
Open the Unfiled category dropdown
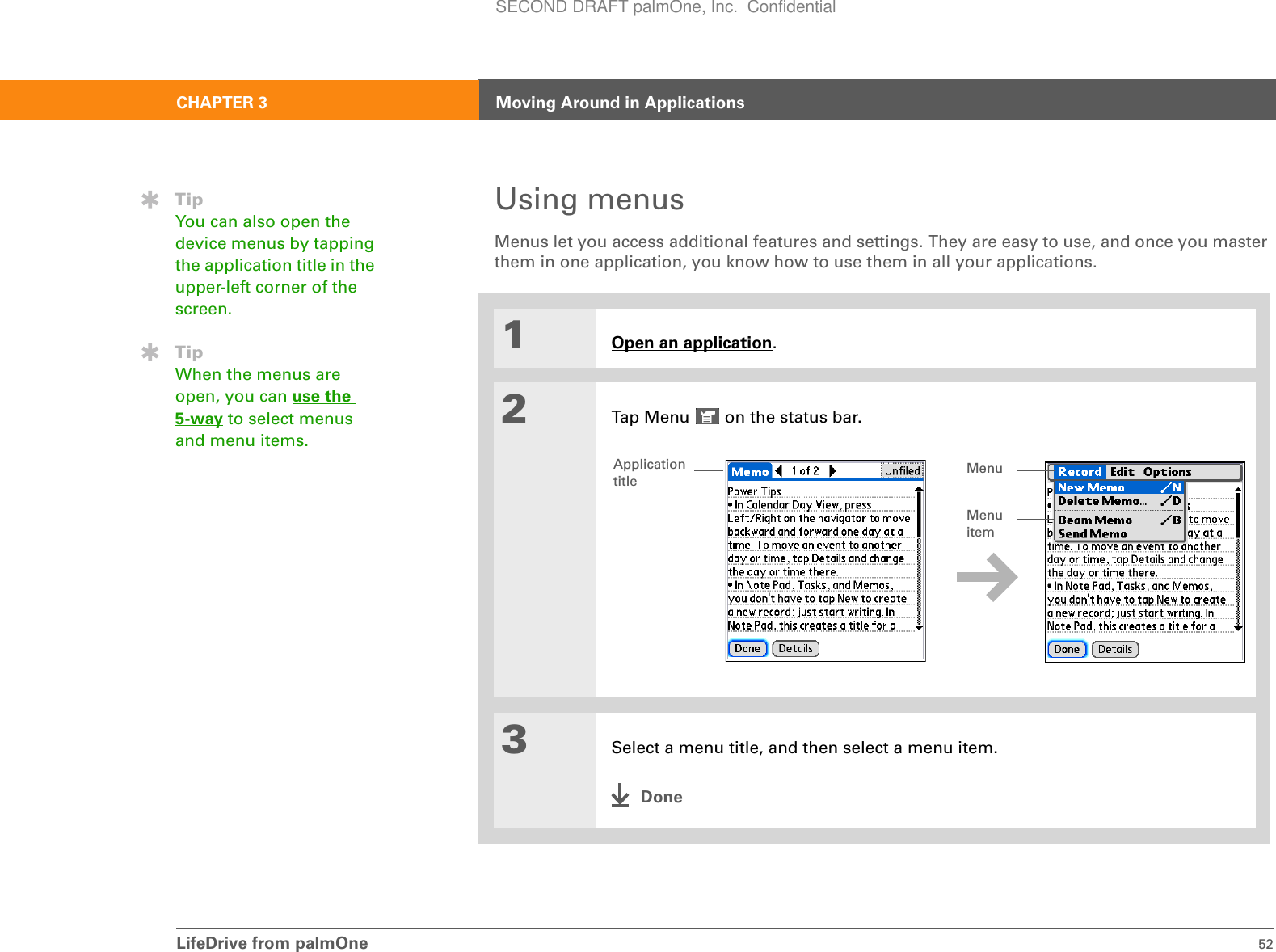coord(902,471)
